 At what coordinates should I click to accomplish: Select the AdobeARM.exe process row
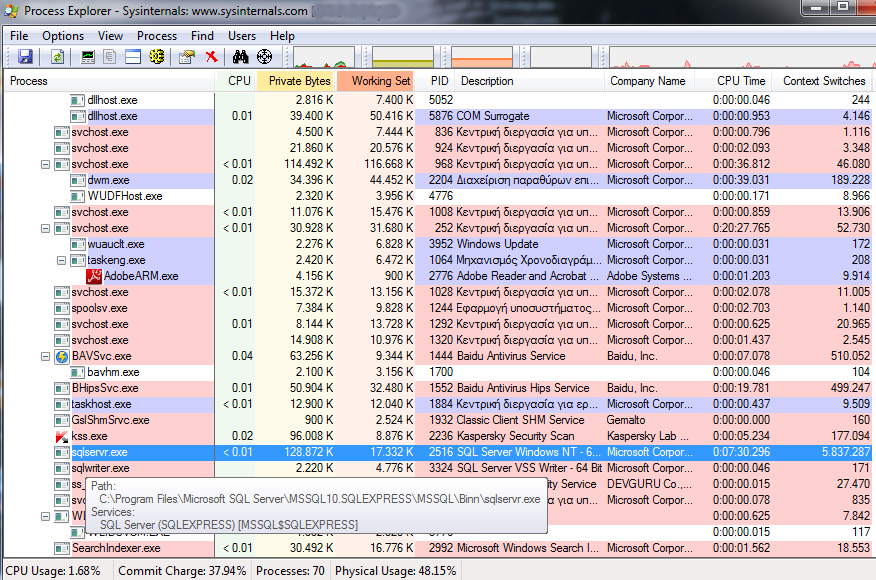point(438,277)
